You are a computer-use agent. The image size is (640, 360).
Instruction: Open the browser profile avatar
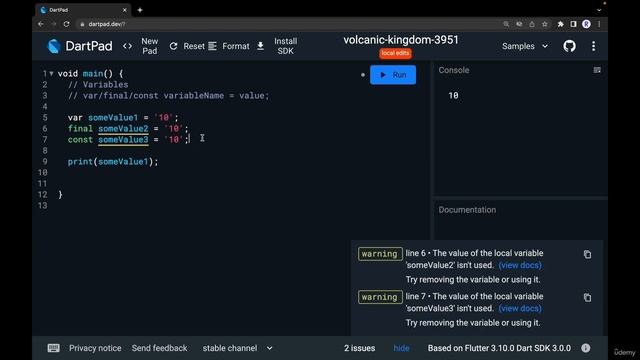click(x=586, y=24)
